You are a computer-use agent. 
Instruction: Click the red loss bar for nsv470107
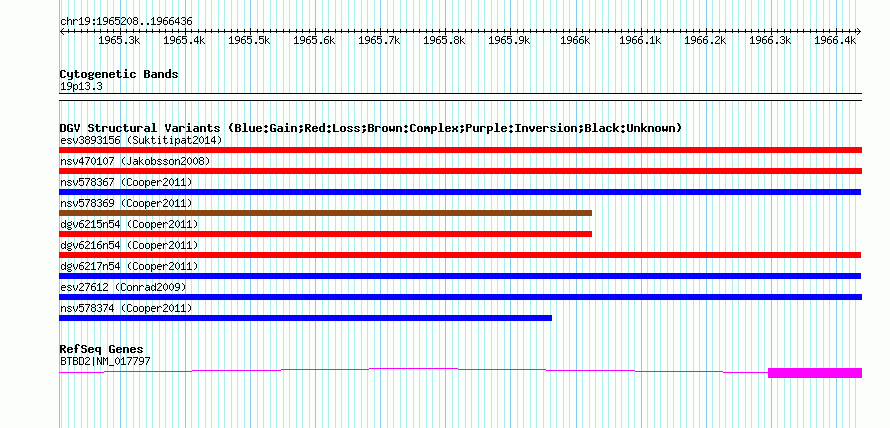(x=460, y=171)
